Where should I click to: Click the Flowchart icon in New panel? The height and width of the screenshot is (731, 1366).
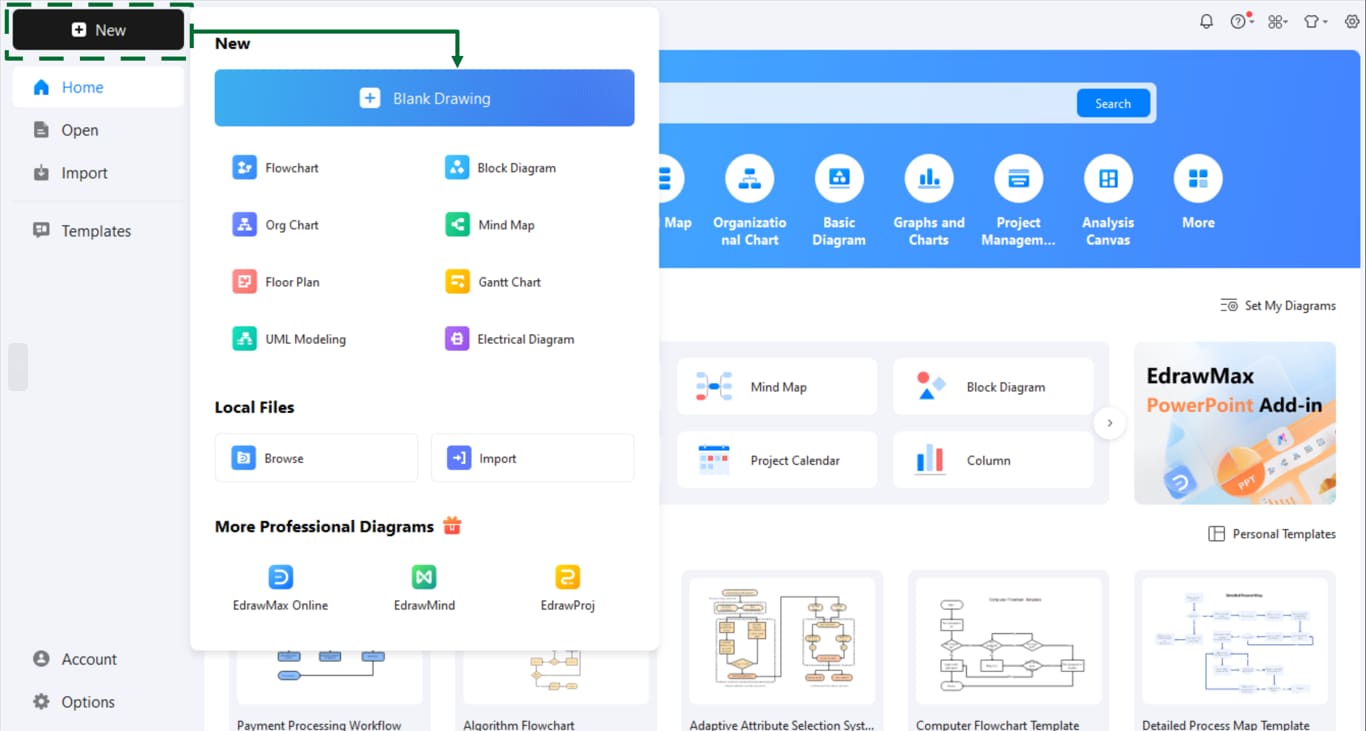click(x=244, y=167)
